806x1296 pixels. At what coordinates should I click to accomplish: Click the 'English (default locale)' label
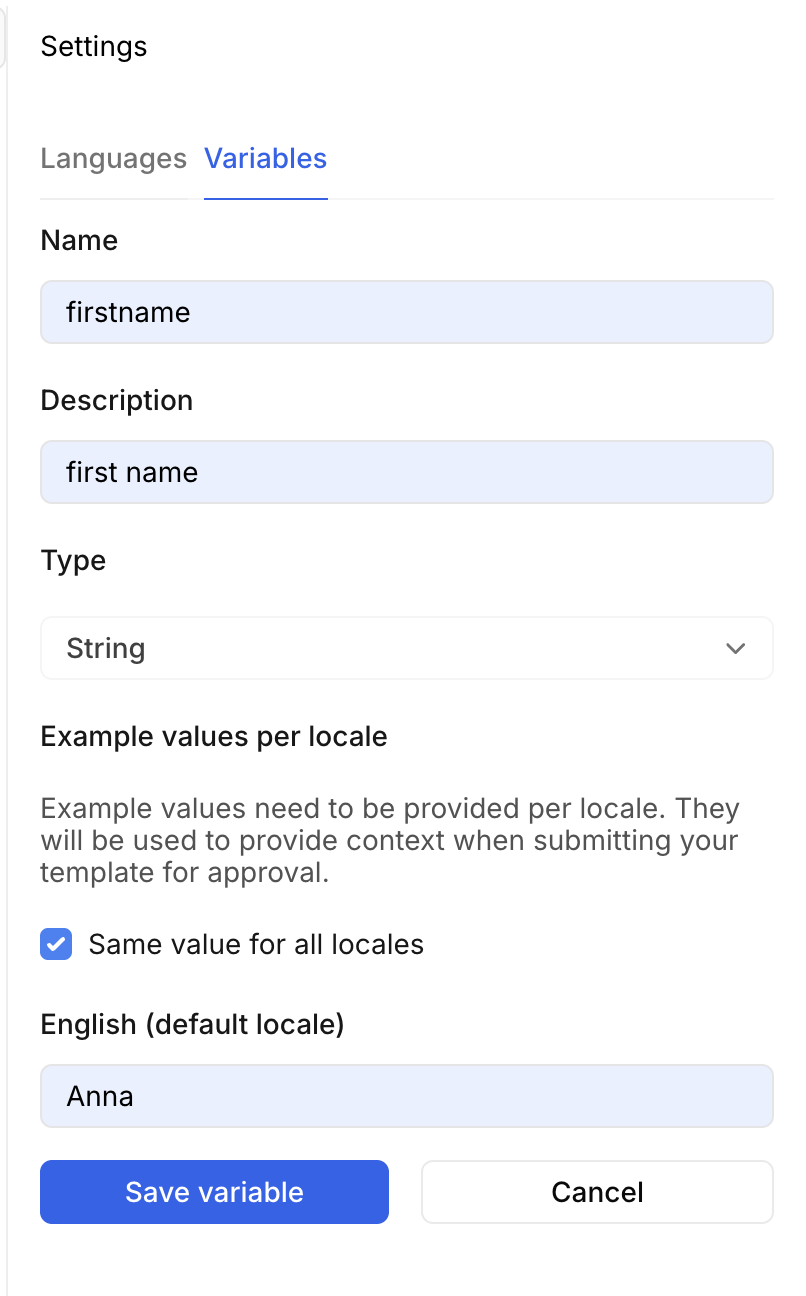tap(192, 1024)
